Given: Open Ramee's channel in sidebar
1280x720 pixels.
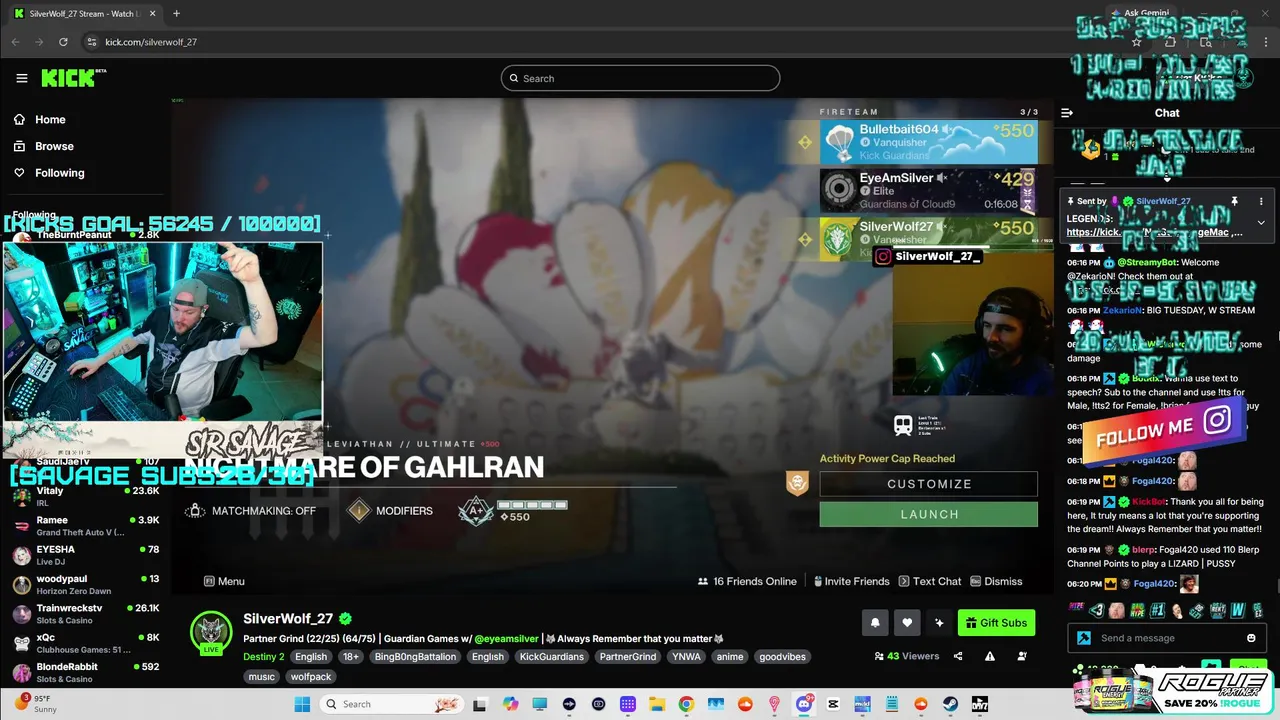Looking at the screenshot, I should (x=85, y=526).
